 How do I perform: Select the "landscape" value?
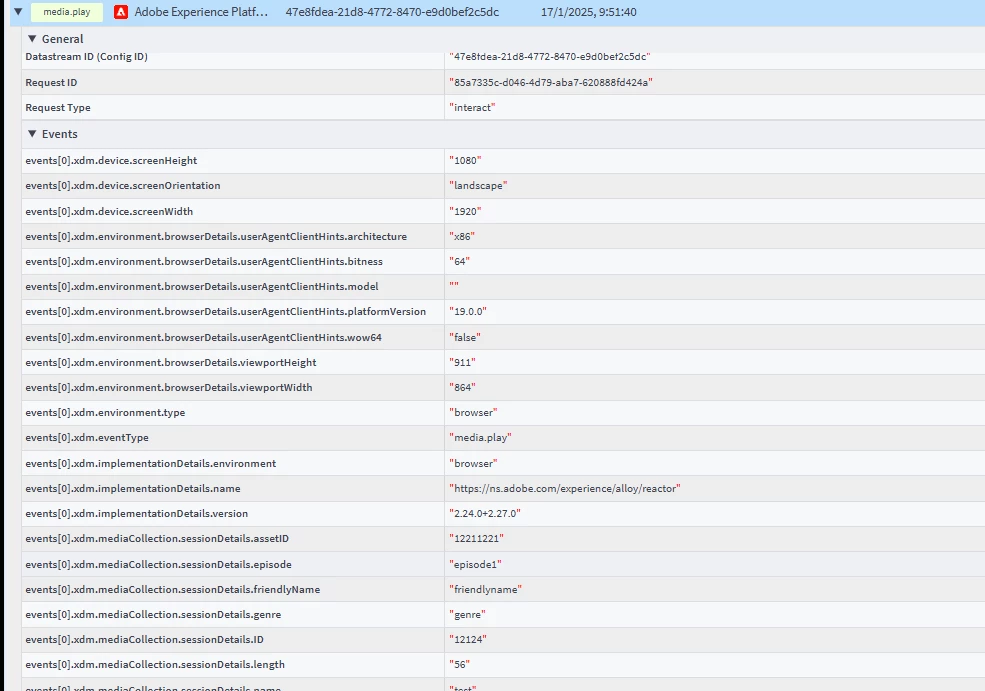click(478, 185)
